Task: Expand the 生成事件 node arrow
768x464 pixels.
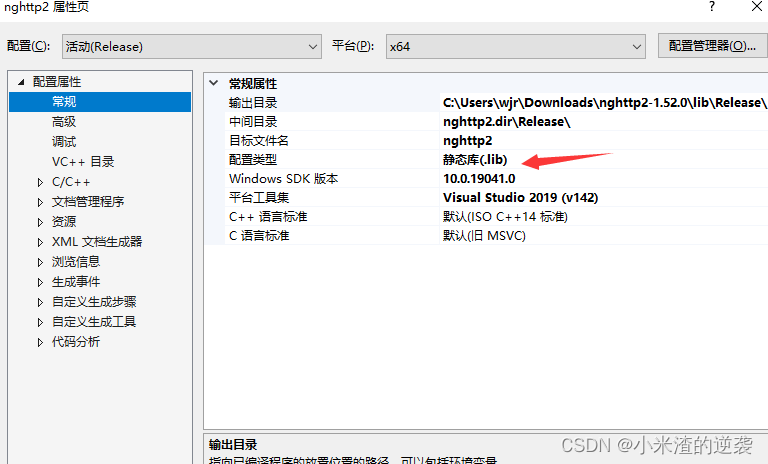Action: [40, 282]
